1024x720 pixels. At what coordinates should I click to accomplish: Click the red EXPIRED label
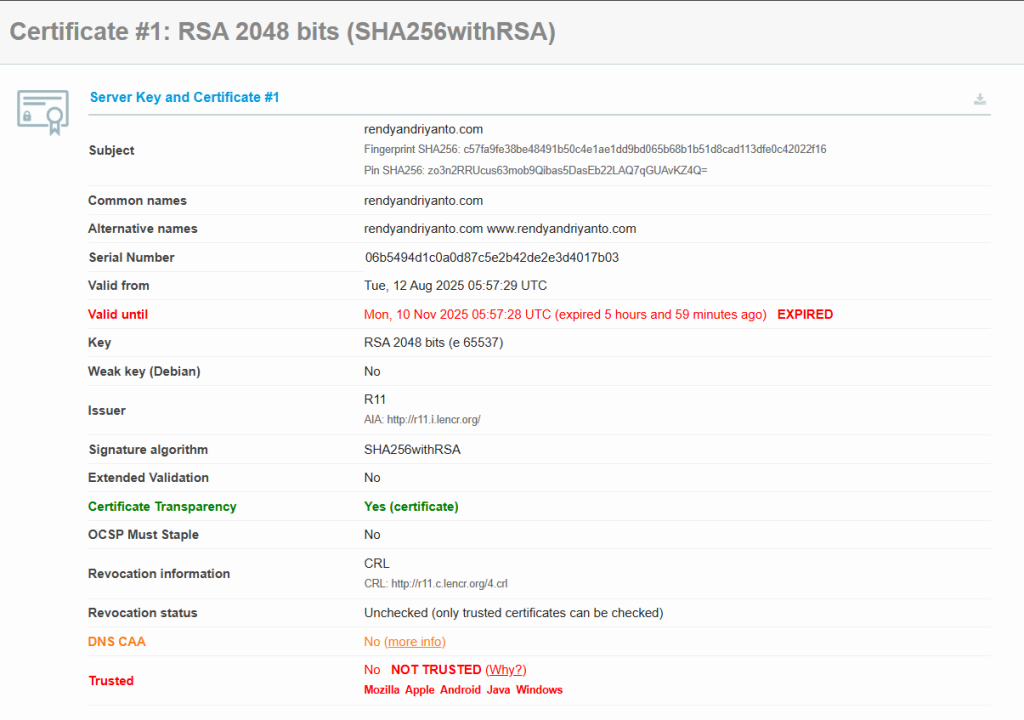point(804,315)
